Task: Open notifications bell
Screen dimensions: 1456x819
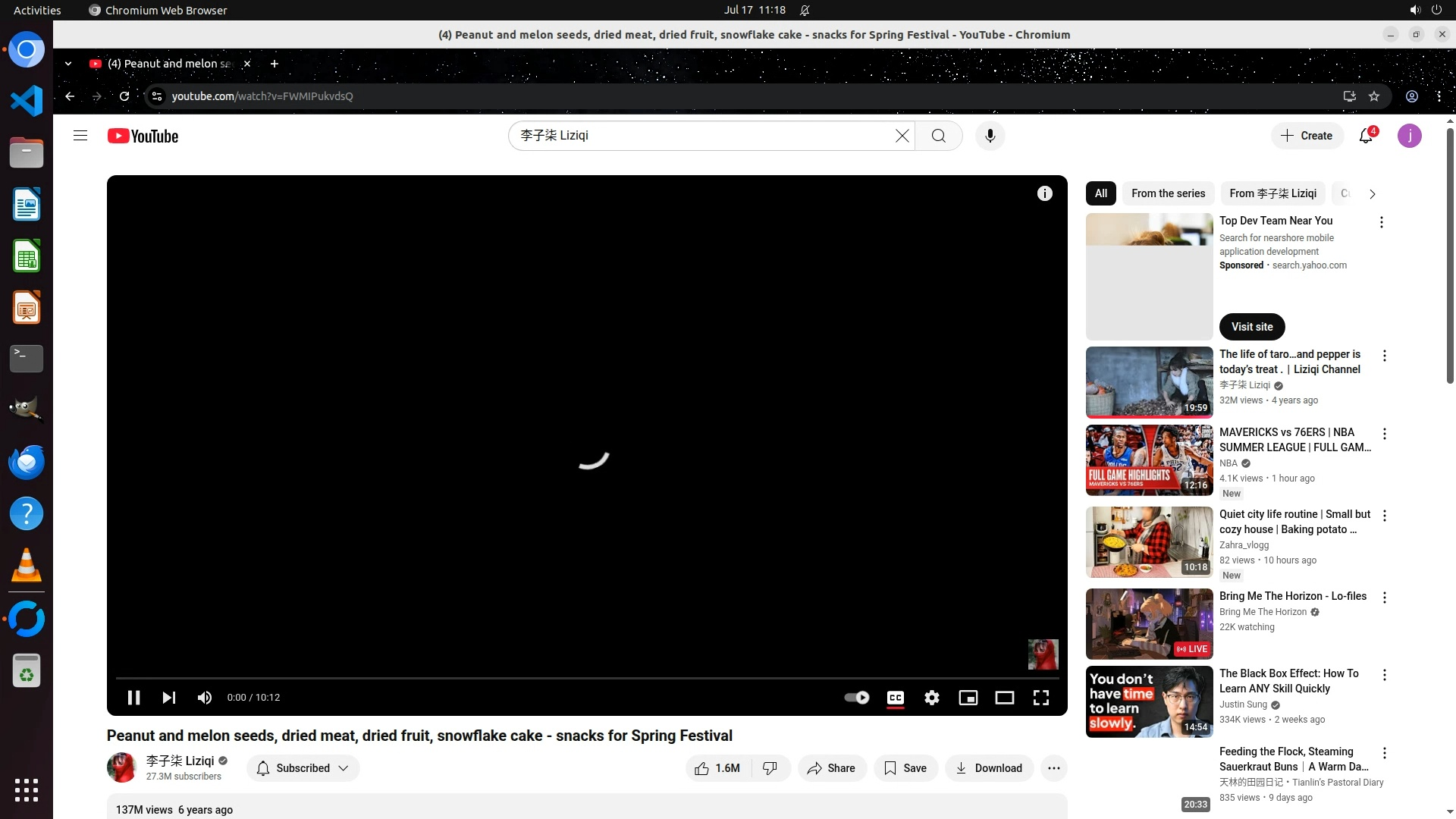Action: 1365,136
